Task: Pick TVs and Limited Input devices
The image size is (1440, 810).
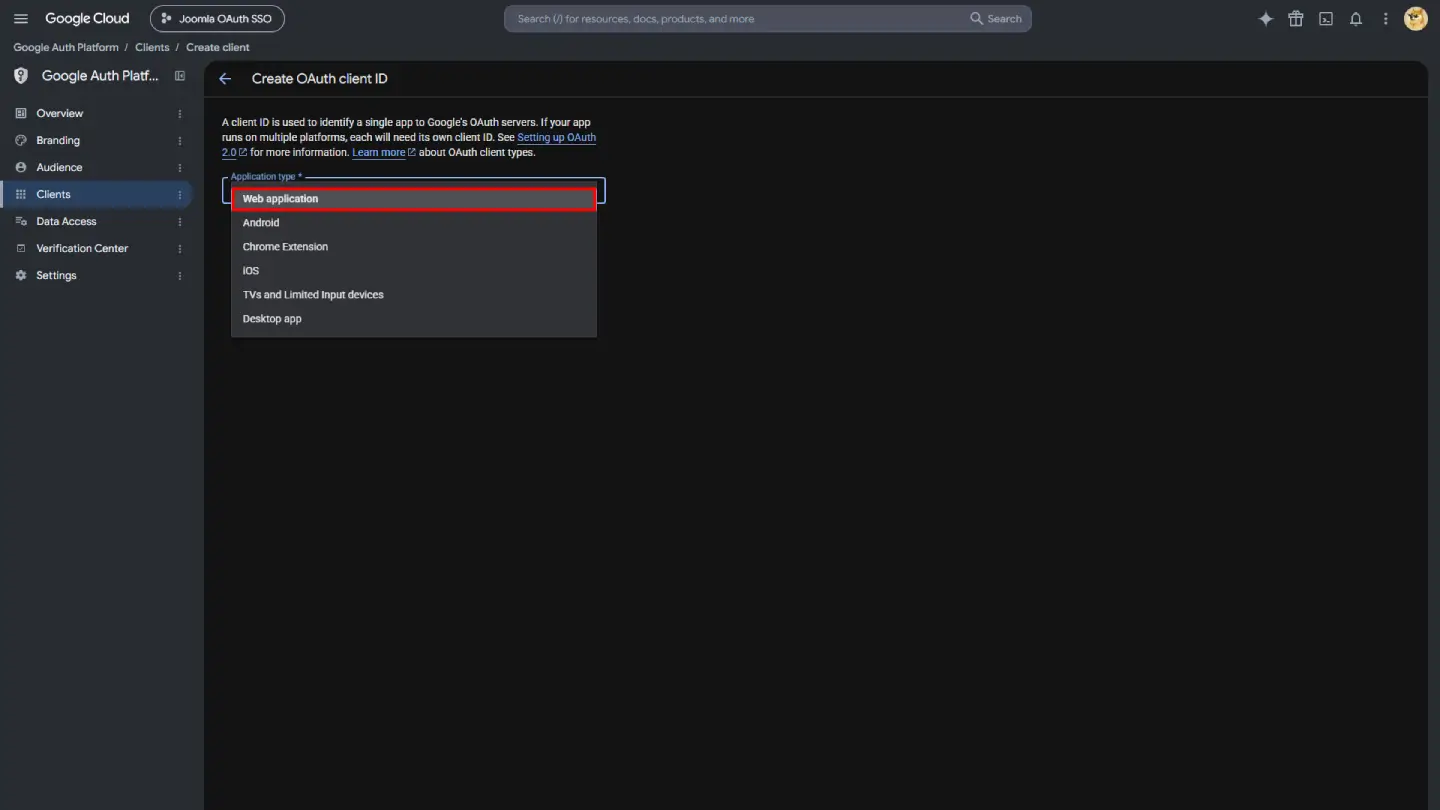Action: point(414,295)
